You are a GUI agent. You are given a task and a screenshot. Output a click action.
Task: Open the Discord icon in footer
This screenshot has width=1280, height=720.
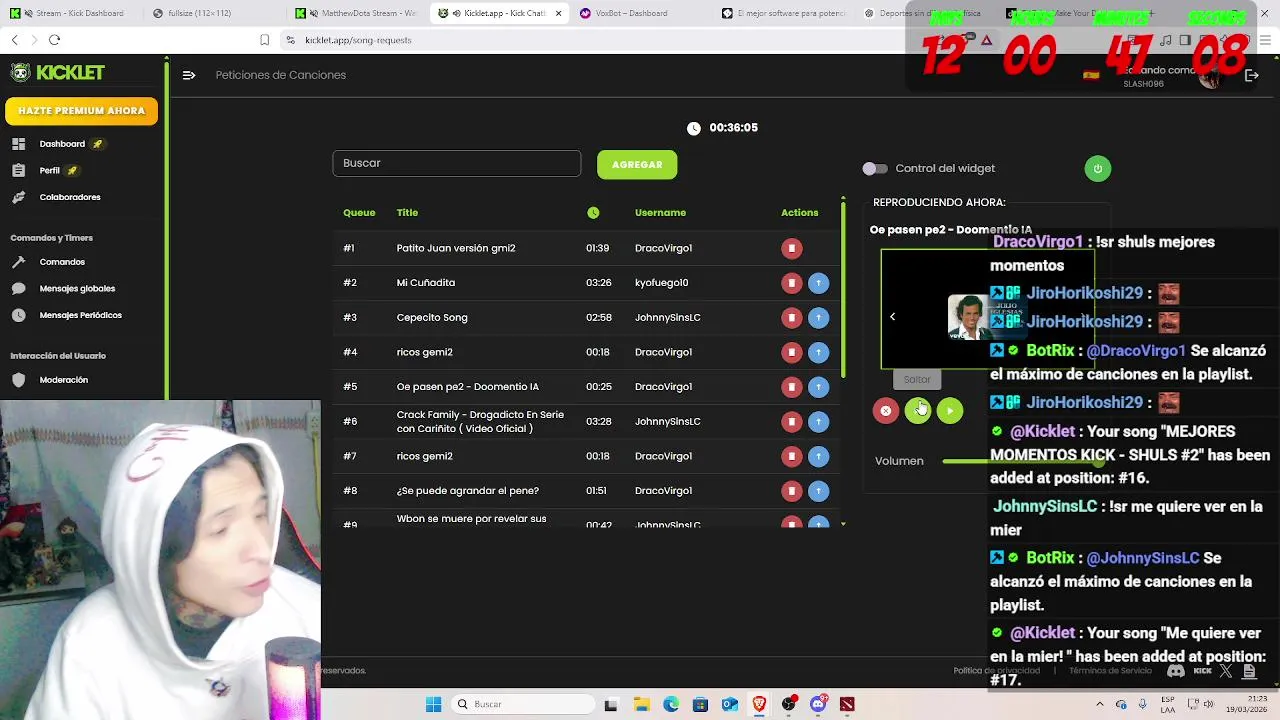point(1176,671)
